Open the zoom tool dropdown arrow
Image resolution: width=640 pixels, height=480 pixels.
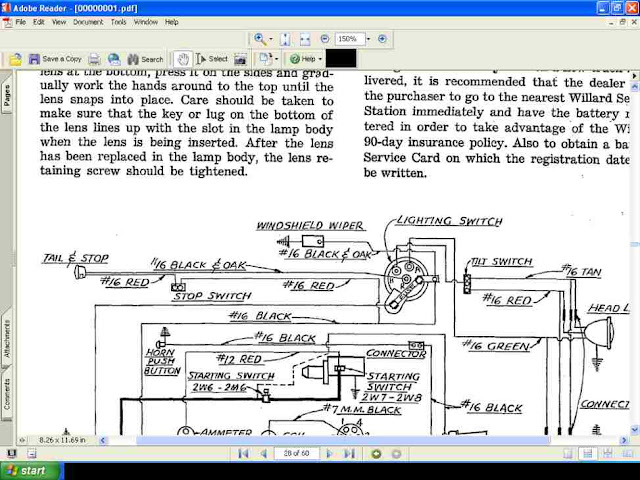point(271,39)
